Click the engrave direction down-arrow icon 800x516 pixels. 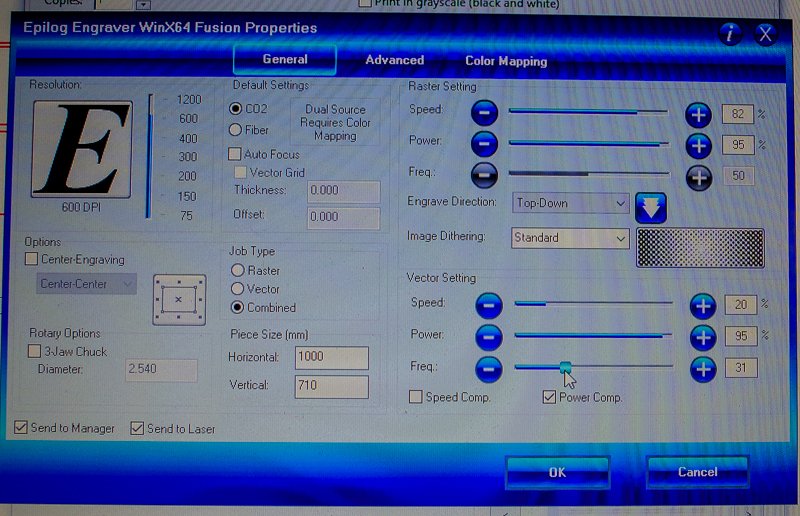(x=651, y=208)
